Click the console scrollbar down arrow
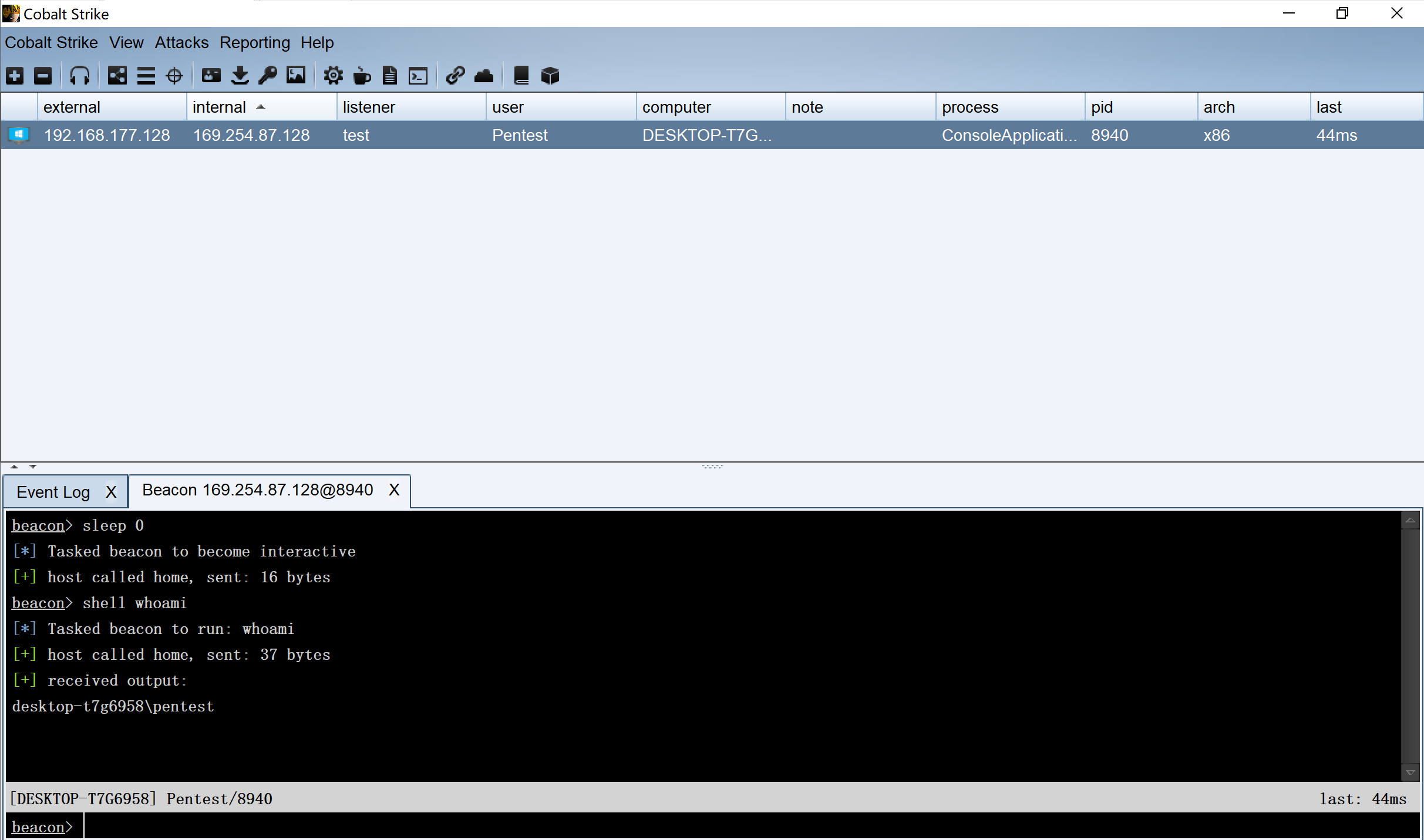 click(1410, 772)
